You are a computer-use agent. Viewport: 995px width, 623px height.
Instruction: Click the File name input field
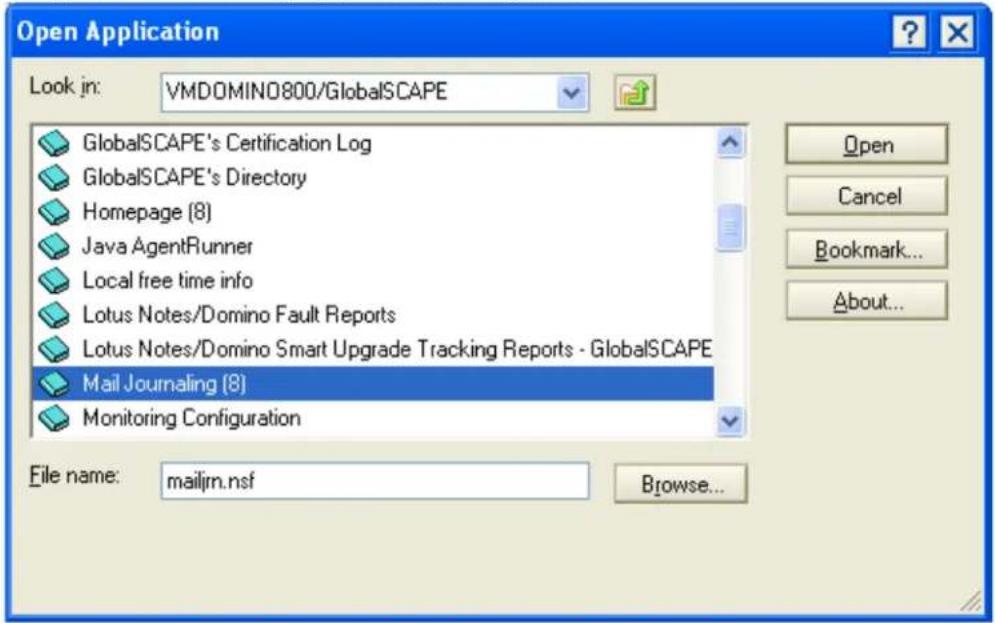(374, 481)
